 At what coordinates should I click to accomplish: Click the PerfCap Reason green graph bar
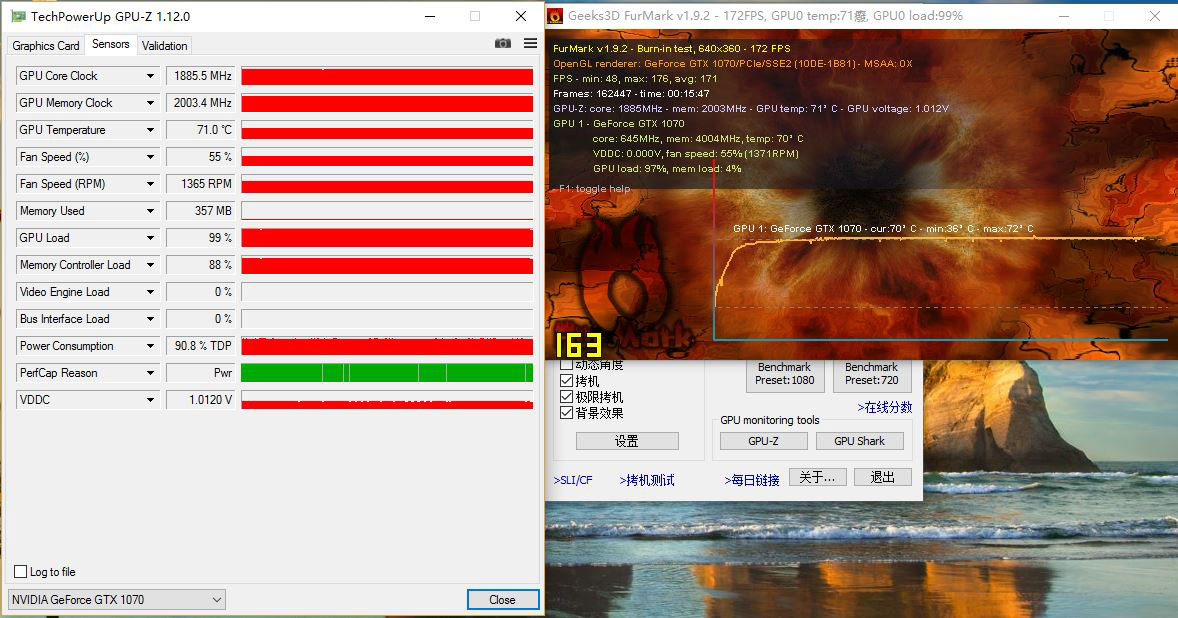coord(387,373)
